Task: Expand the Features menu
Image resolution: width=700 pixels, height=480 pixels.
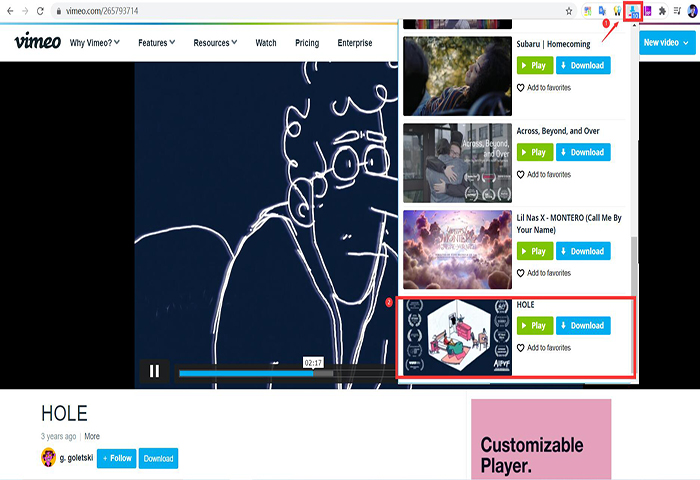Action: 157,43
